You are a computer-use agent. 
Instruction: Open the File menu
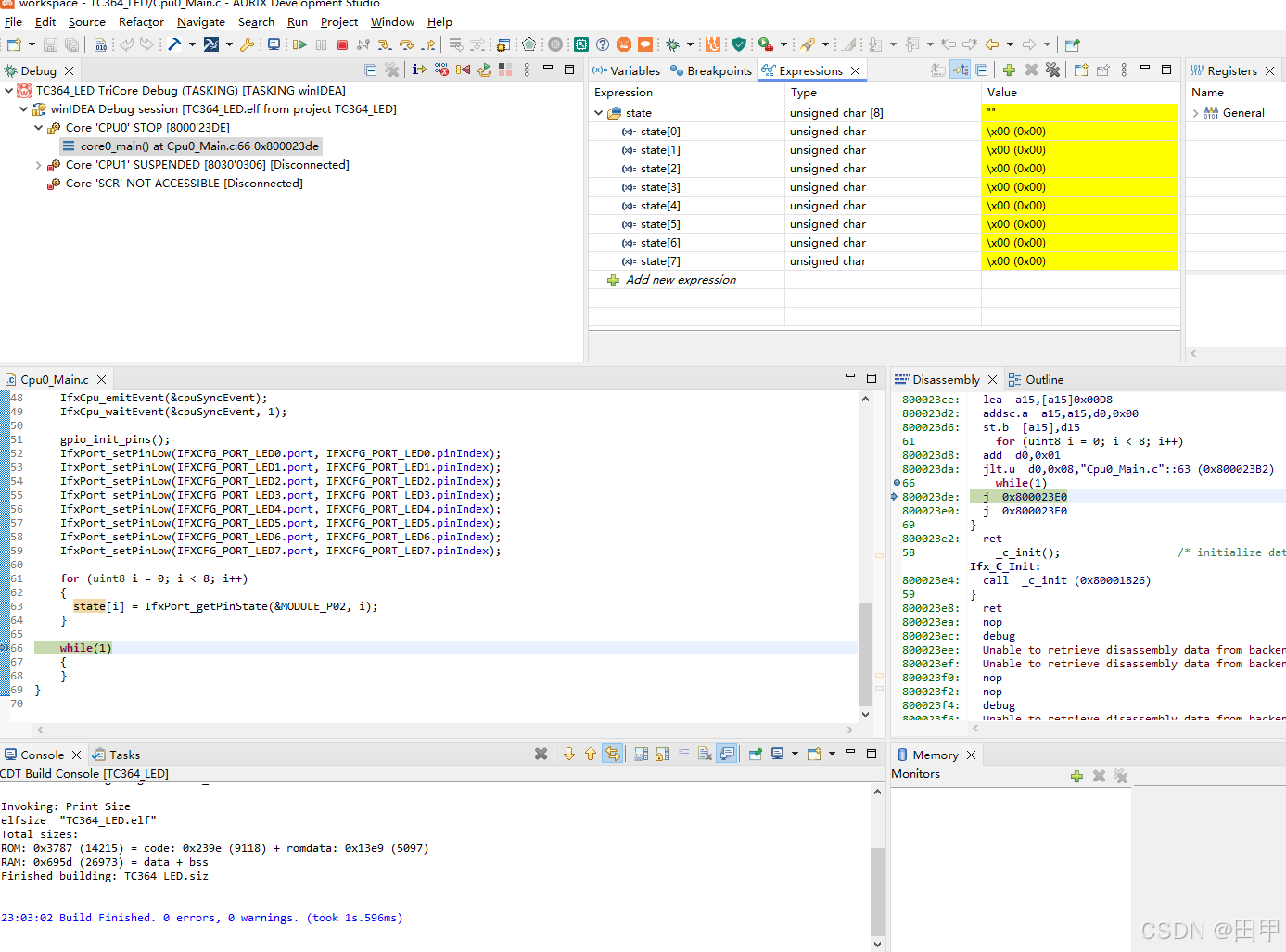click(13, 22)
